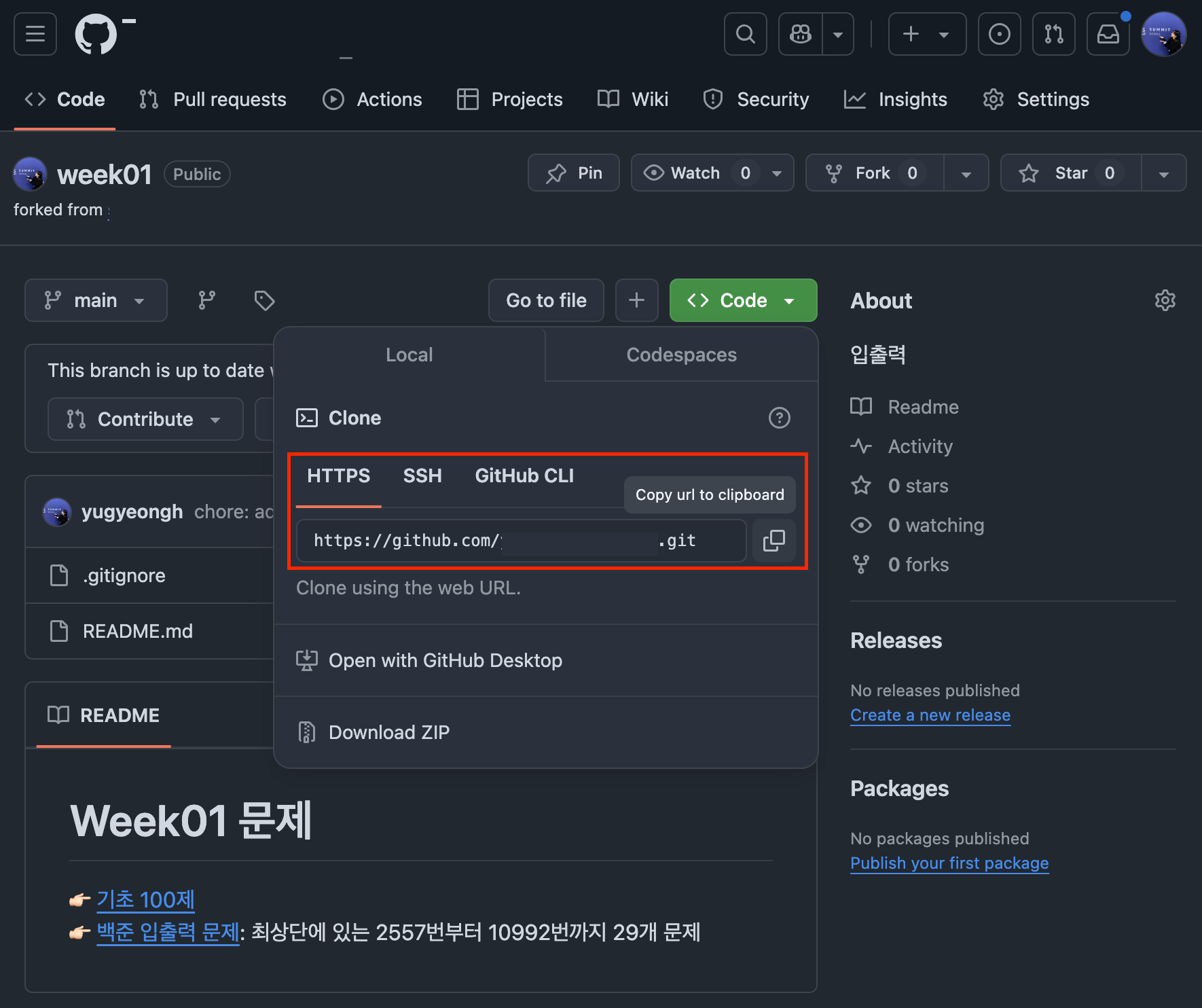Open the Contribute dropdown
This screenshot has height=1008, width=1202.
point(145,419)
